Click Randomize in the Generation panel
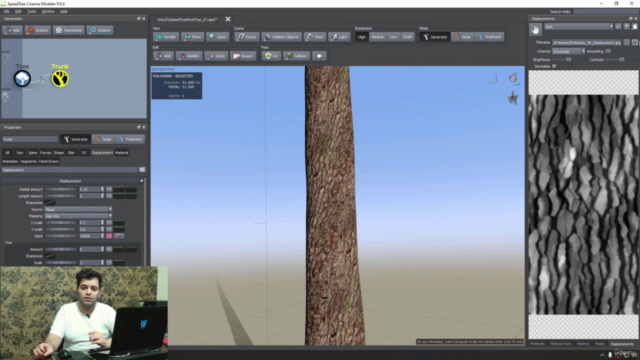 pos(69,30)
